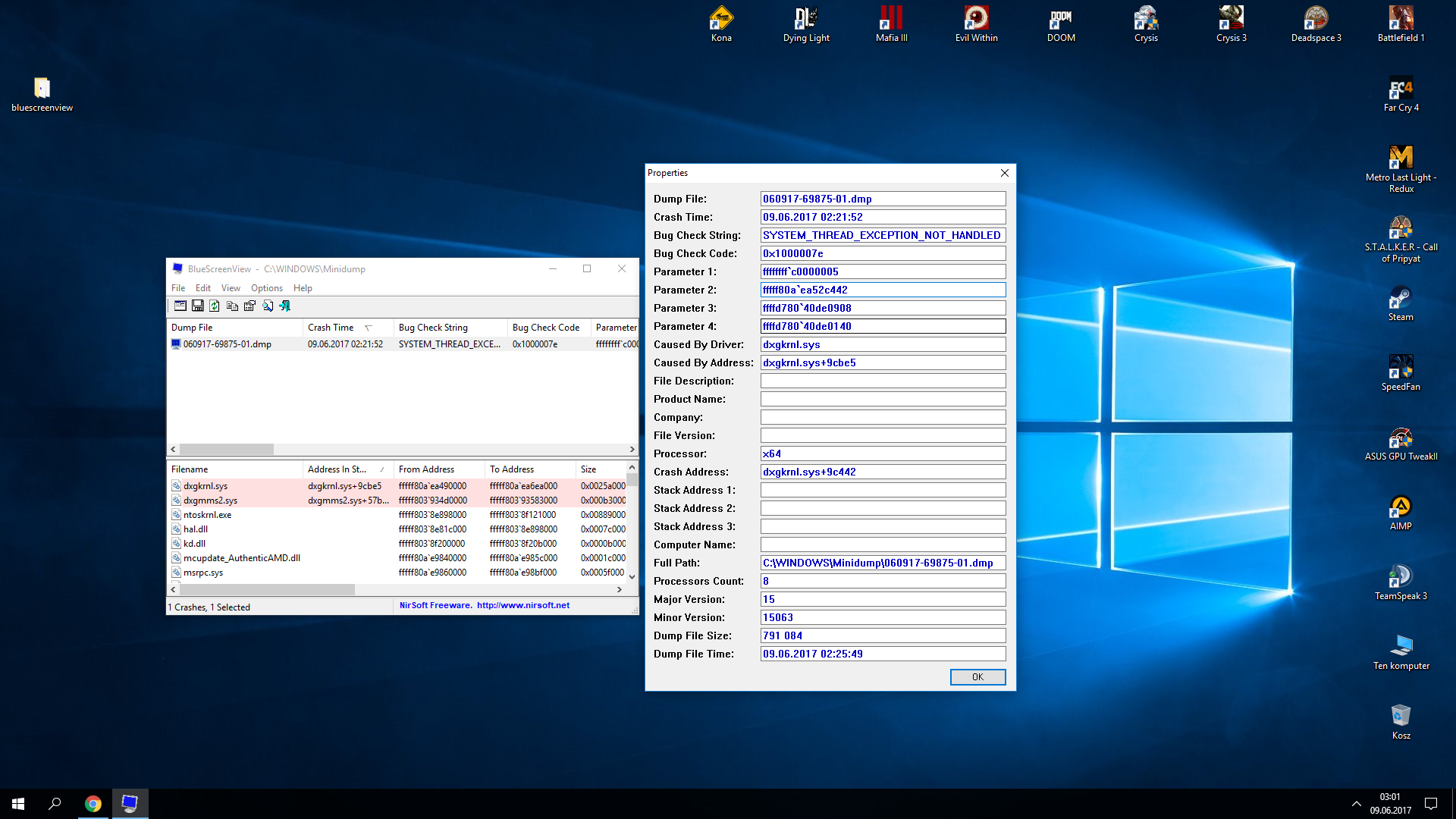Select the ntoskrnl.exe driver row

397,515
